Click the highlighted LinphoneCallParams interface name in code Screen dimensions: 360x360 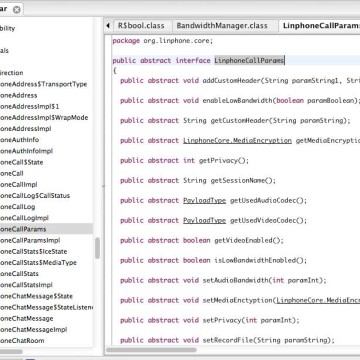pyautogui.click(x=249, y=61)
